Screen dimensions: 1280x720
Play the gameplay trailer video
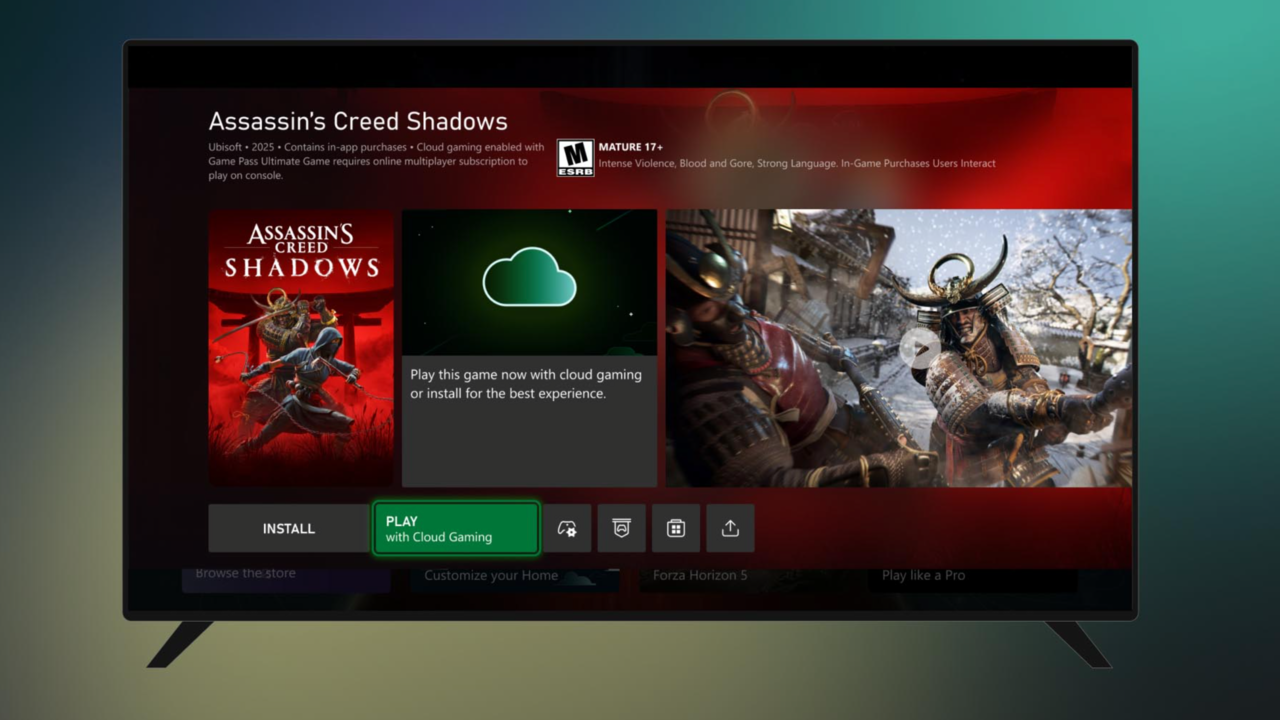(919, 348)
